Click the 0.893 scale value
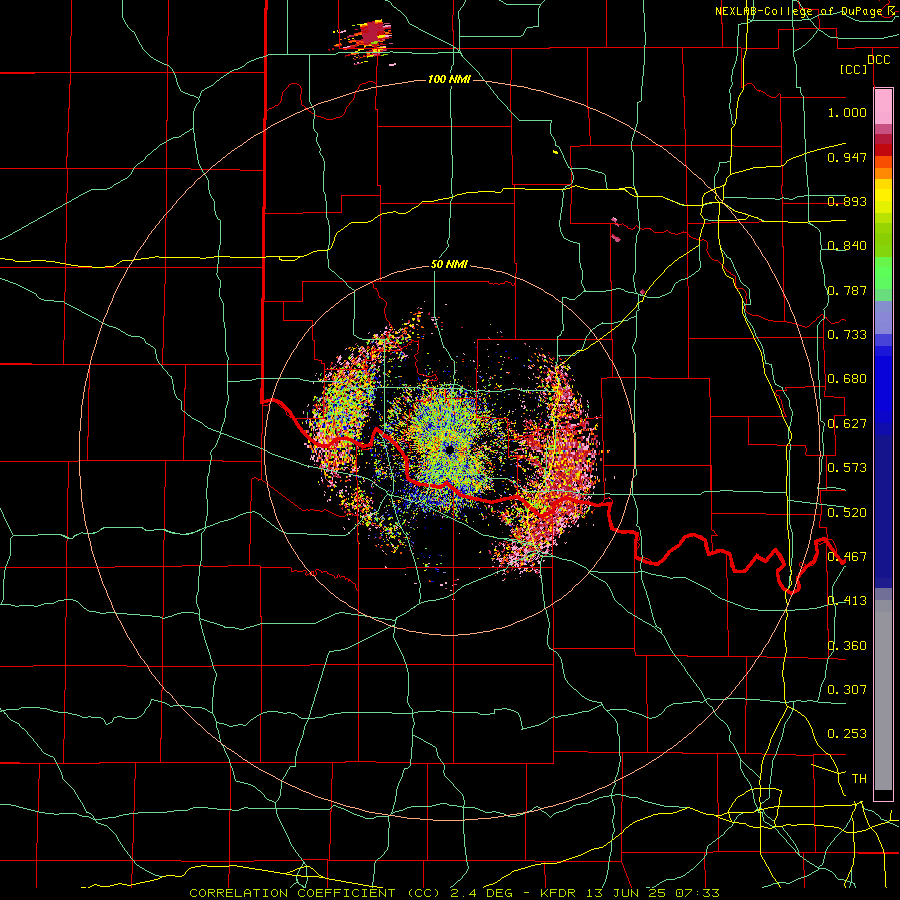Viewport: 900px width, 900px height. click(x=847, y=201)
